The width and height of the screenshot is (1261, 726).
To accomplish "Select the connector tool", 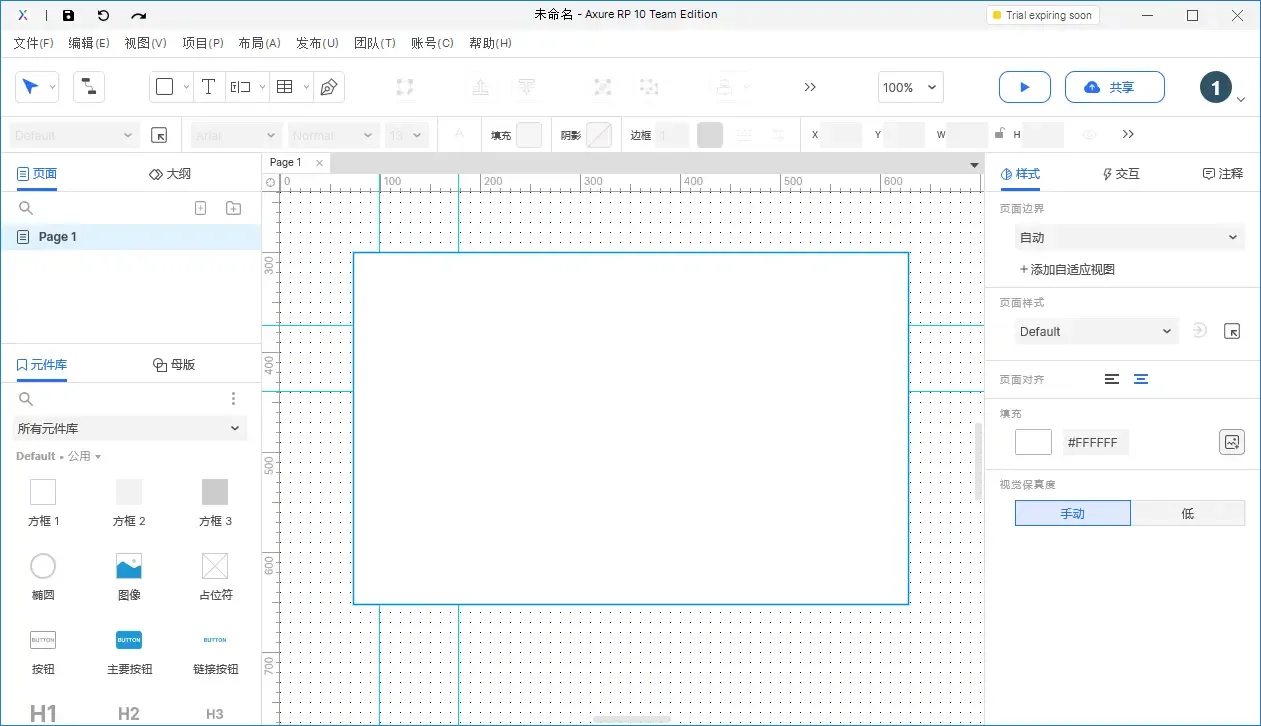I will coord(89,87).
